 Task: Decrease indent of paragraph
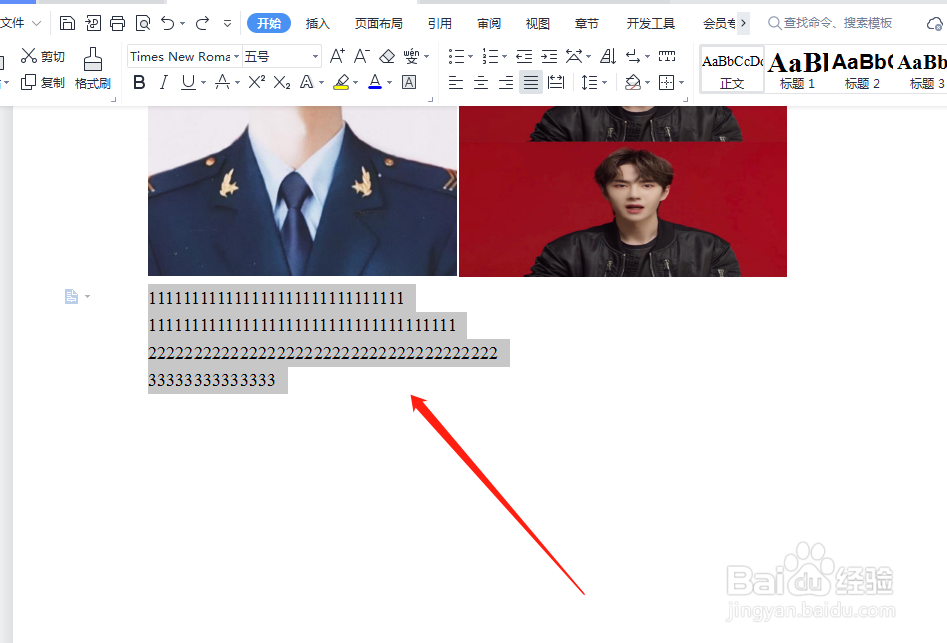(524, 57)
